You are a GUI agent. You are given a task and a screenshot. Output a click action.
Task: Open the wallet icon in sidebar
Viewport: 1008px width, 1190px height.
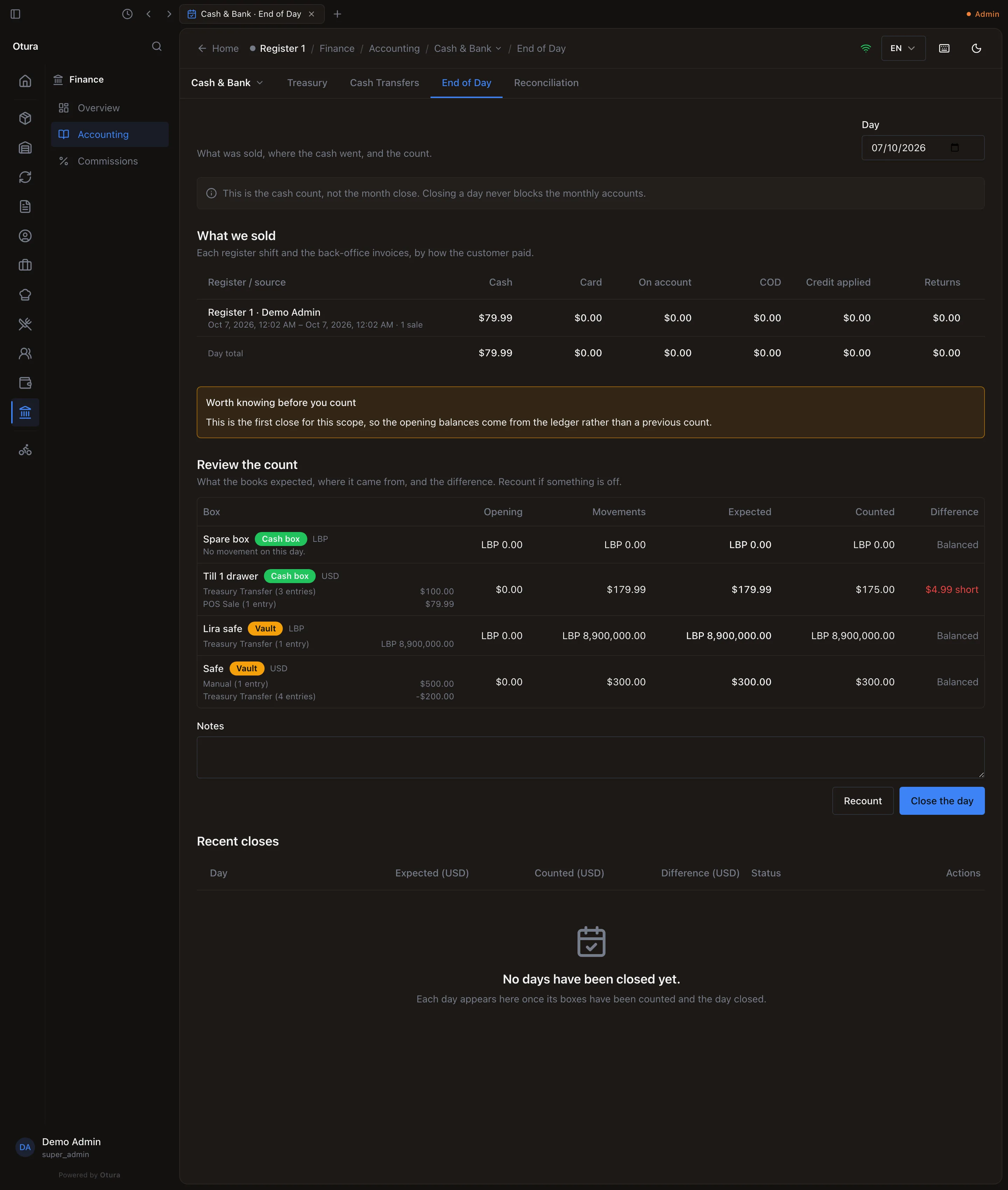point(25,383)
